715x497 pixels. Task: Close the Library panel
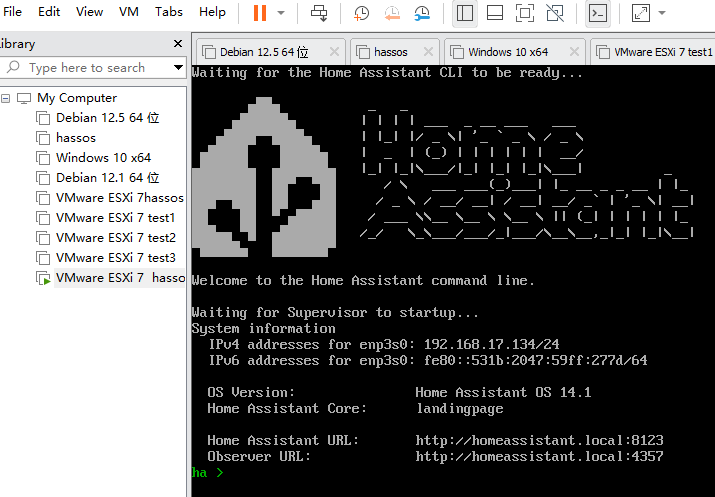(x=178, y=43)
